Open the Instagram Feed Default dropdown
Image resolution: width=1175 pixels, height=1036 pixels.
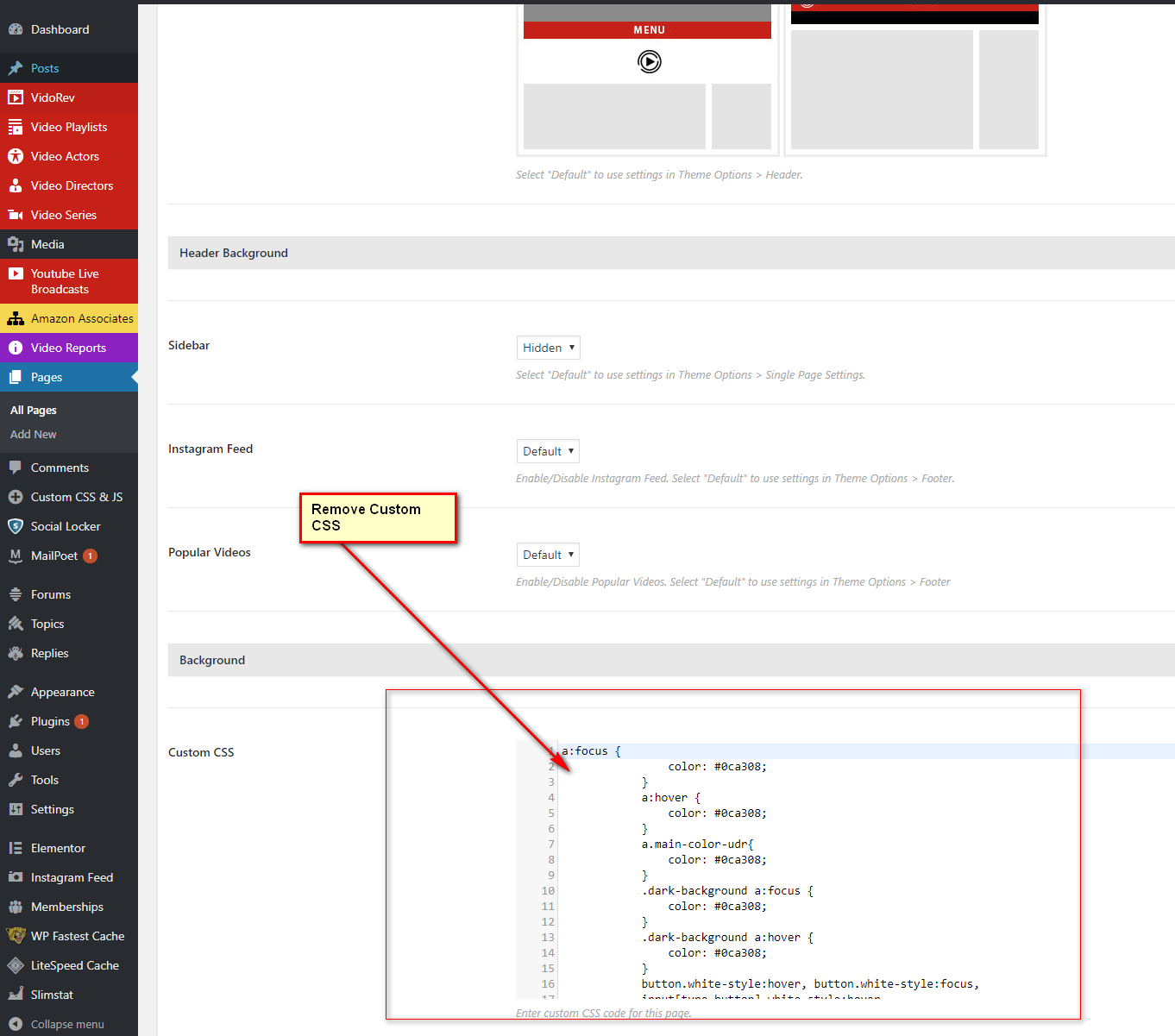(x=548, y=451)
